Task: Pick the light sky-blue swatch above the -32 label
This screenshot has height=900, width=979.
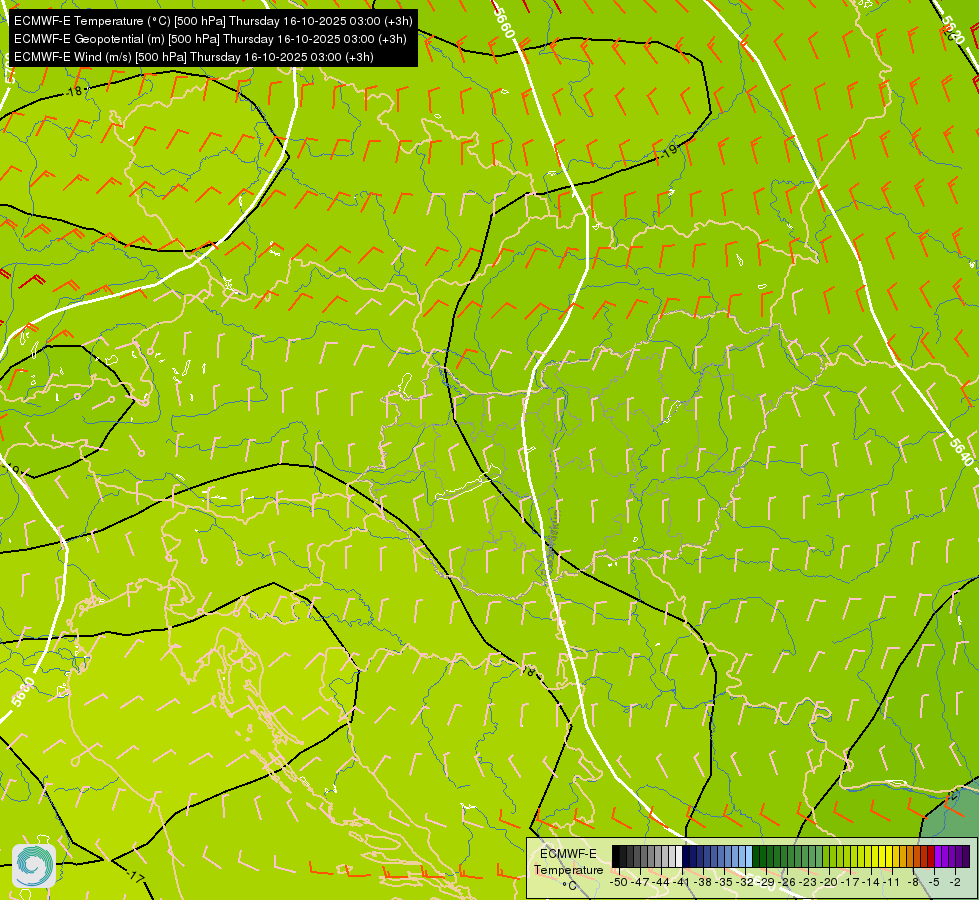Action: coord(749,856)
